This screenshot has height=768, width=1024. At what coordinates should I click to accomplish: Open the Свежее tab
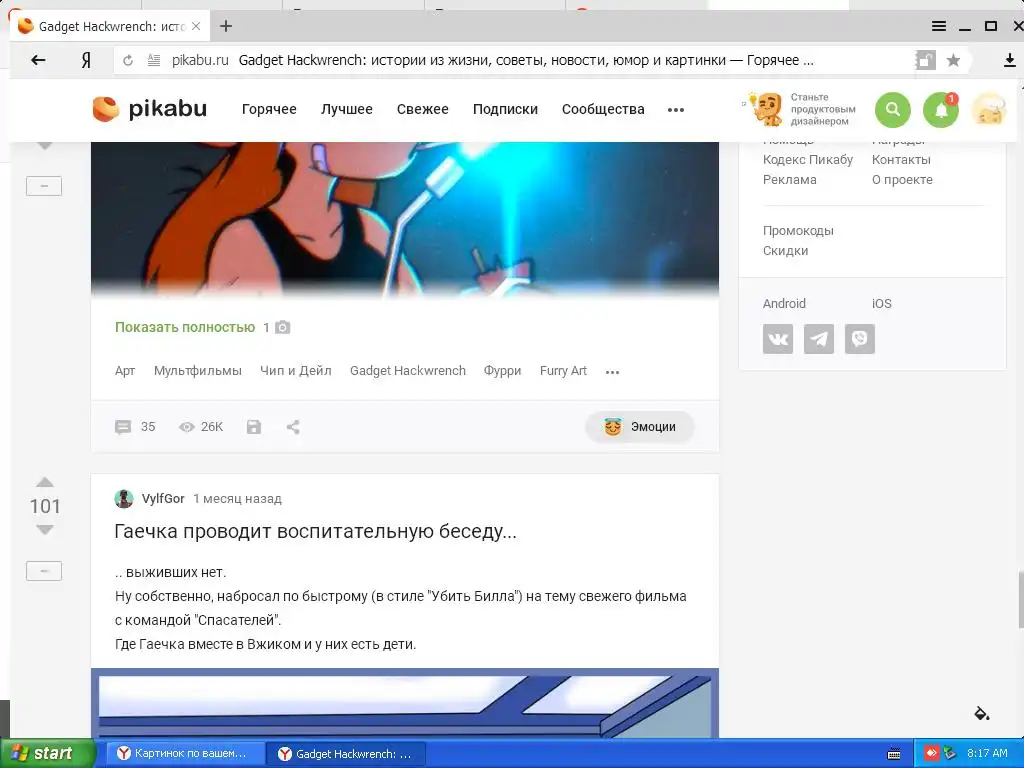pos(423,109)
